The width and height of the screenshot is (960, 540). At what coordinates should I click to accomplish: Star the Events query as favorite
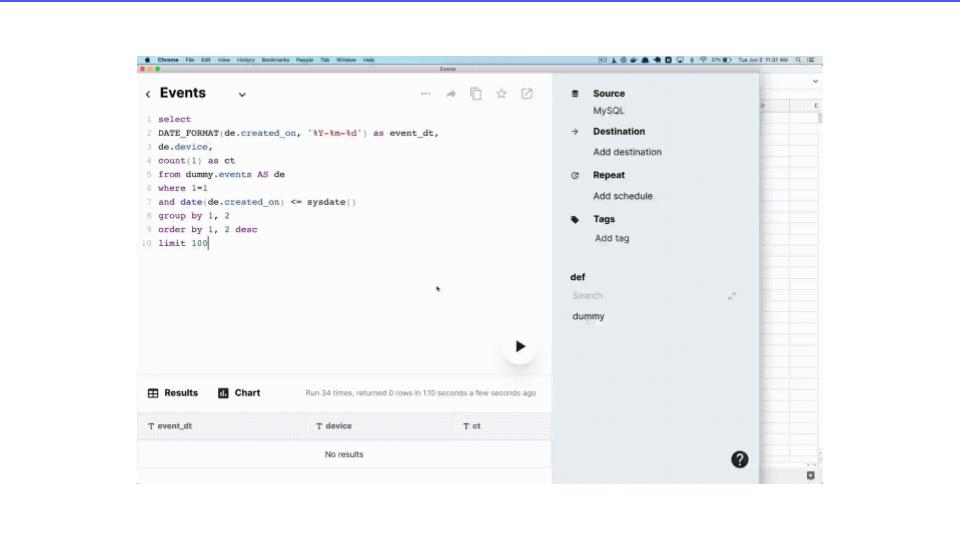point(501,94)
